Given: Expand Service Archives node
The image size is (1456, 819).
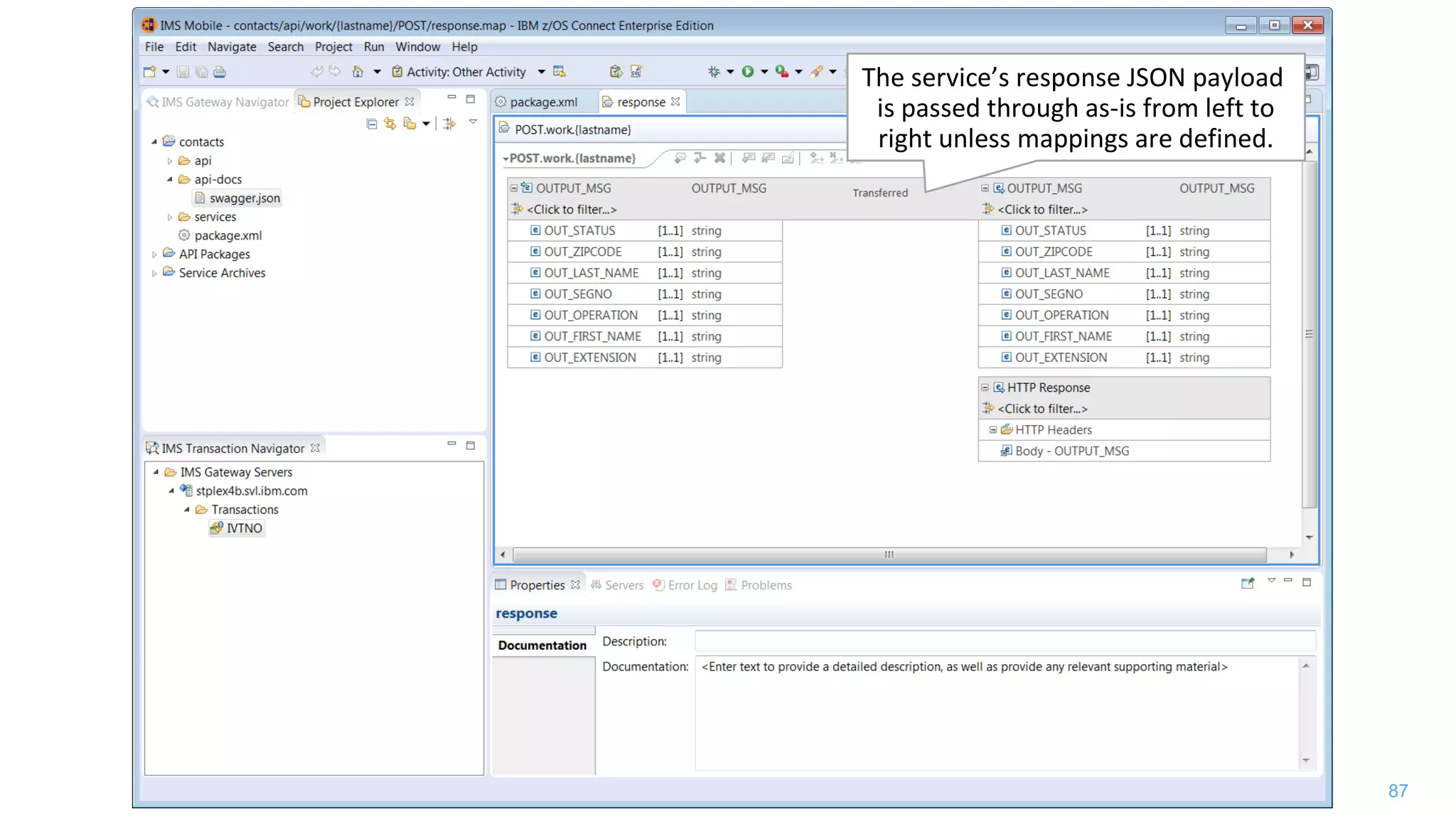Looking at the screenshot, I should (154, 273).
